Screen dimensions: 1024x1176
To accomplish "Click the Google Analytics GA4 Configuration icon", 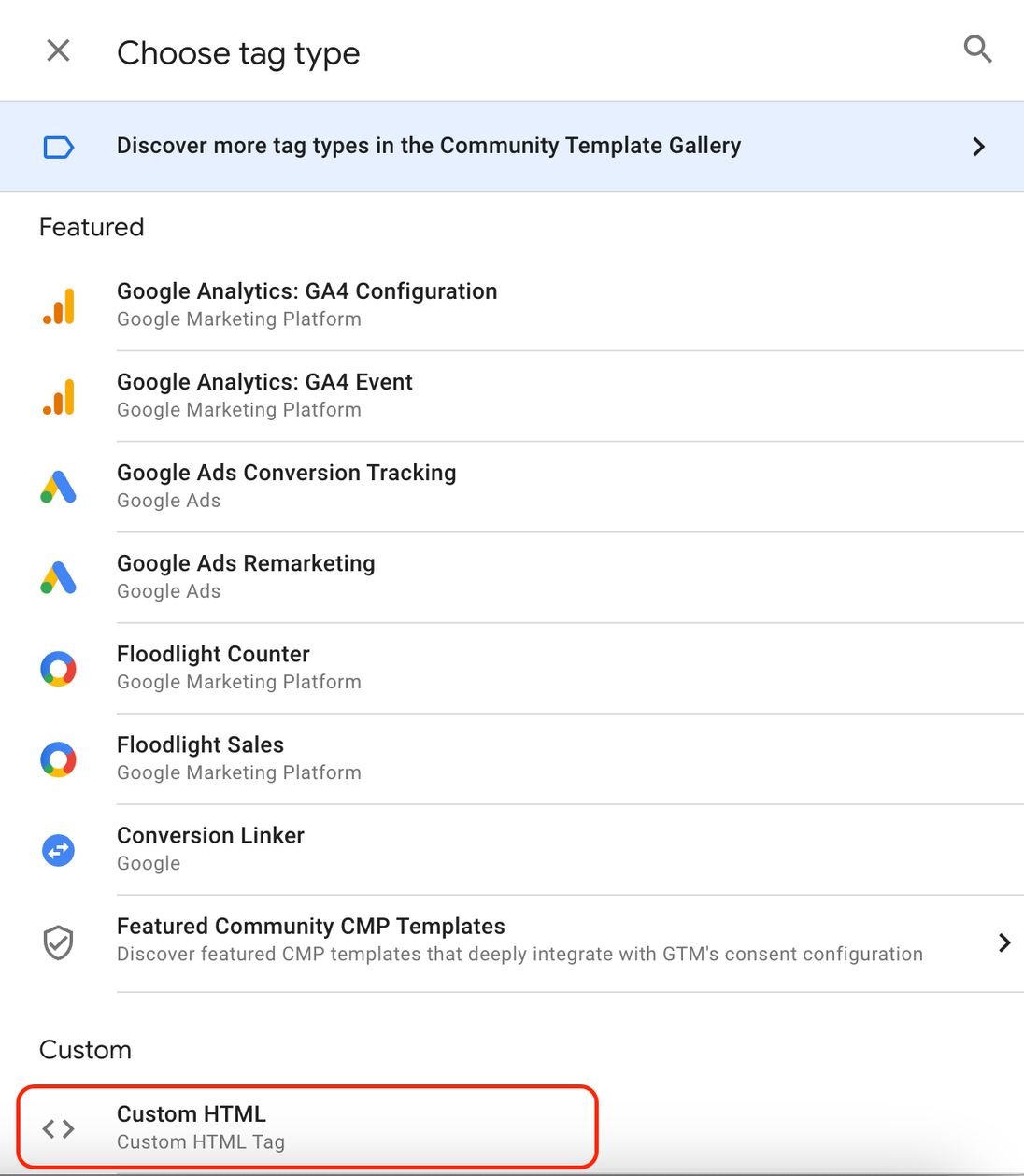I will tap(58, 304).
